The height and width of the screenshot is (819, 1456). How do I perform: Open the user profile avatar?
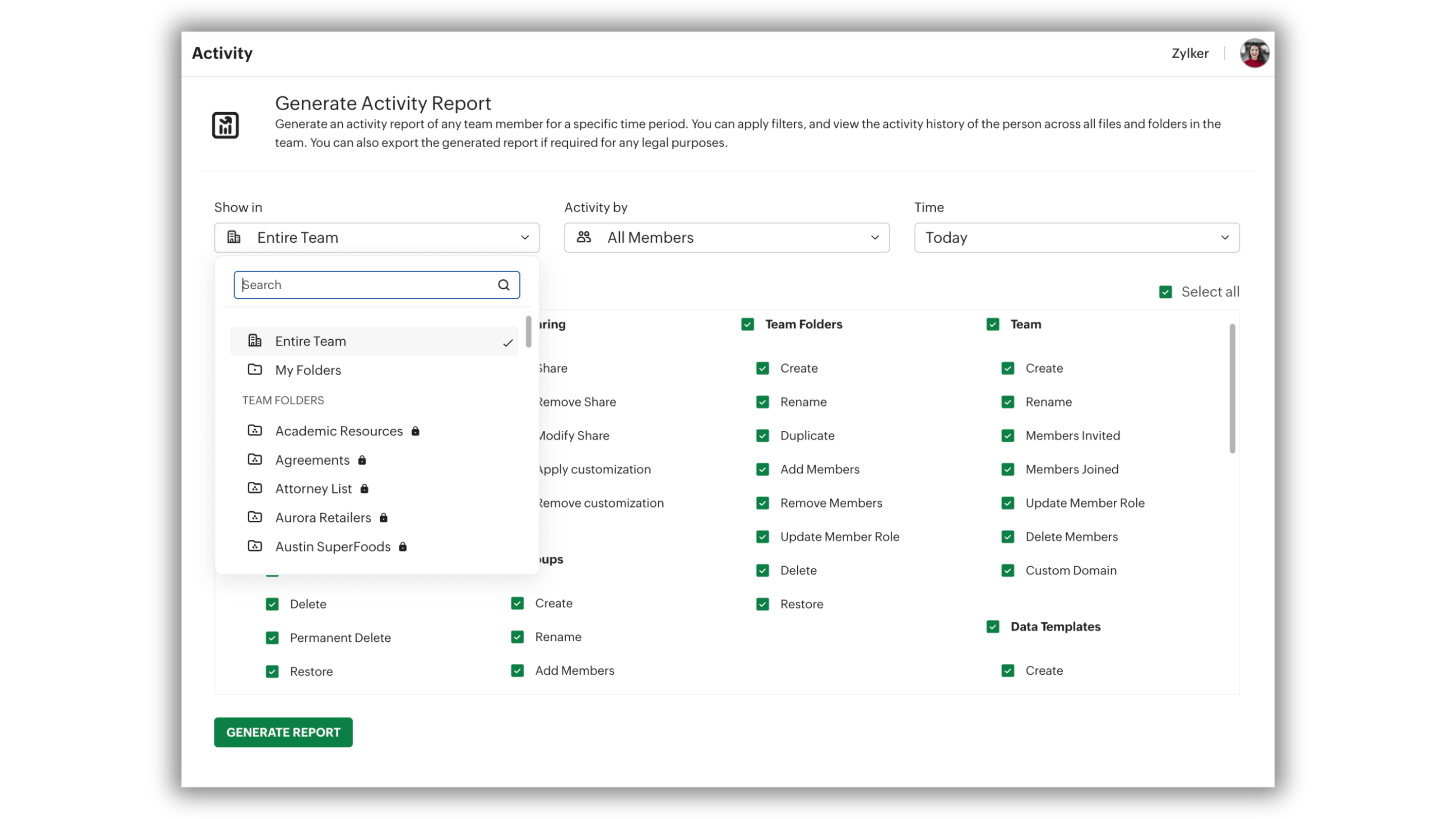pyautogui.click(x=1254, y=53)
